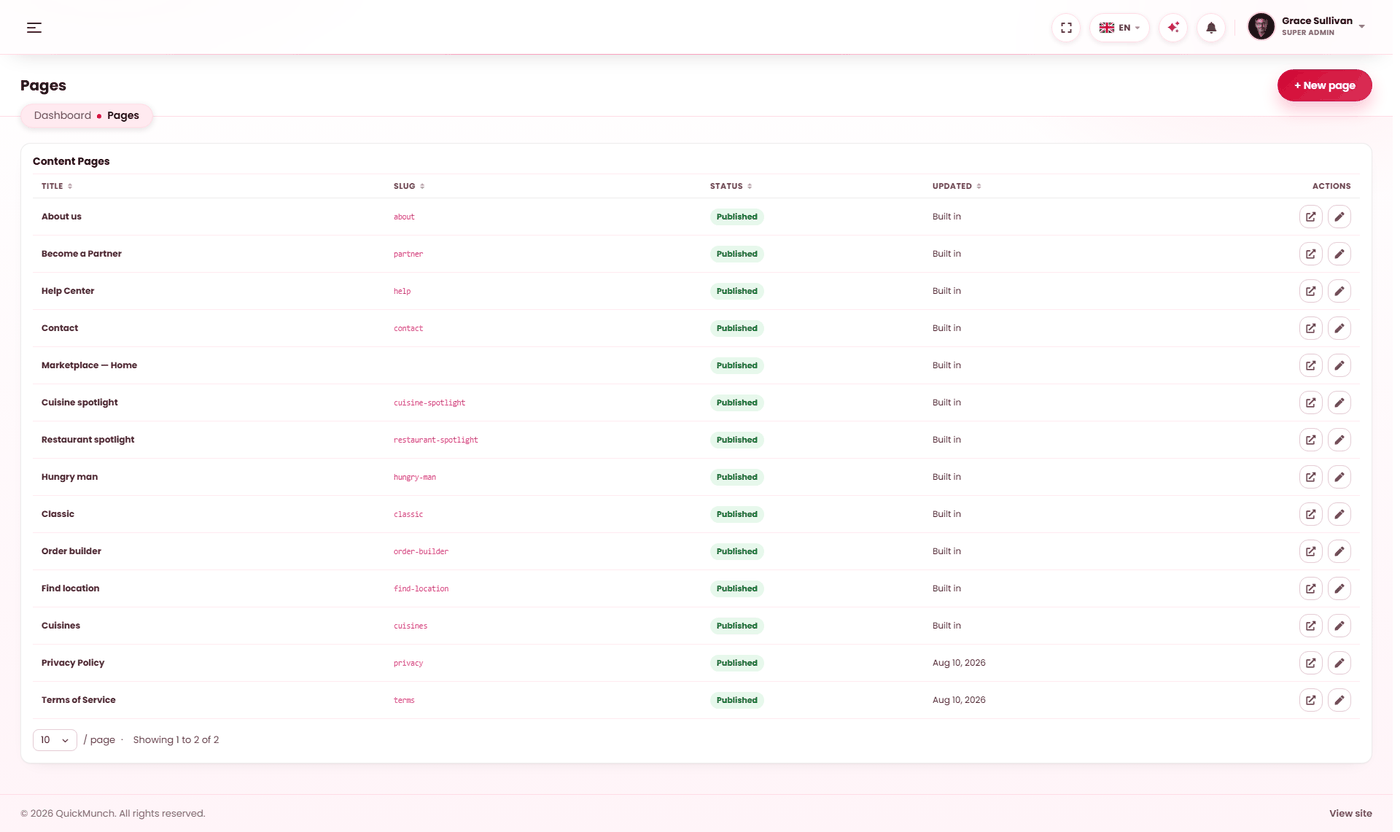Click the Content Pages heading

[71, 161]
